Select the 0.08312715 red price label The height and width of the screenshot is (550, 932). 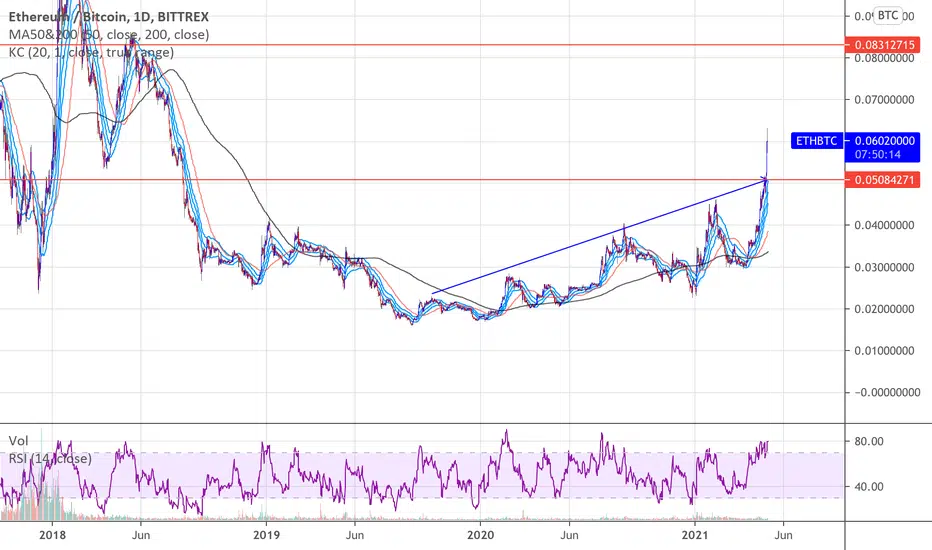pyautogui.click(x=883, y=45)
